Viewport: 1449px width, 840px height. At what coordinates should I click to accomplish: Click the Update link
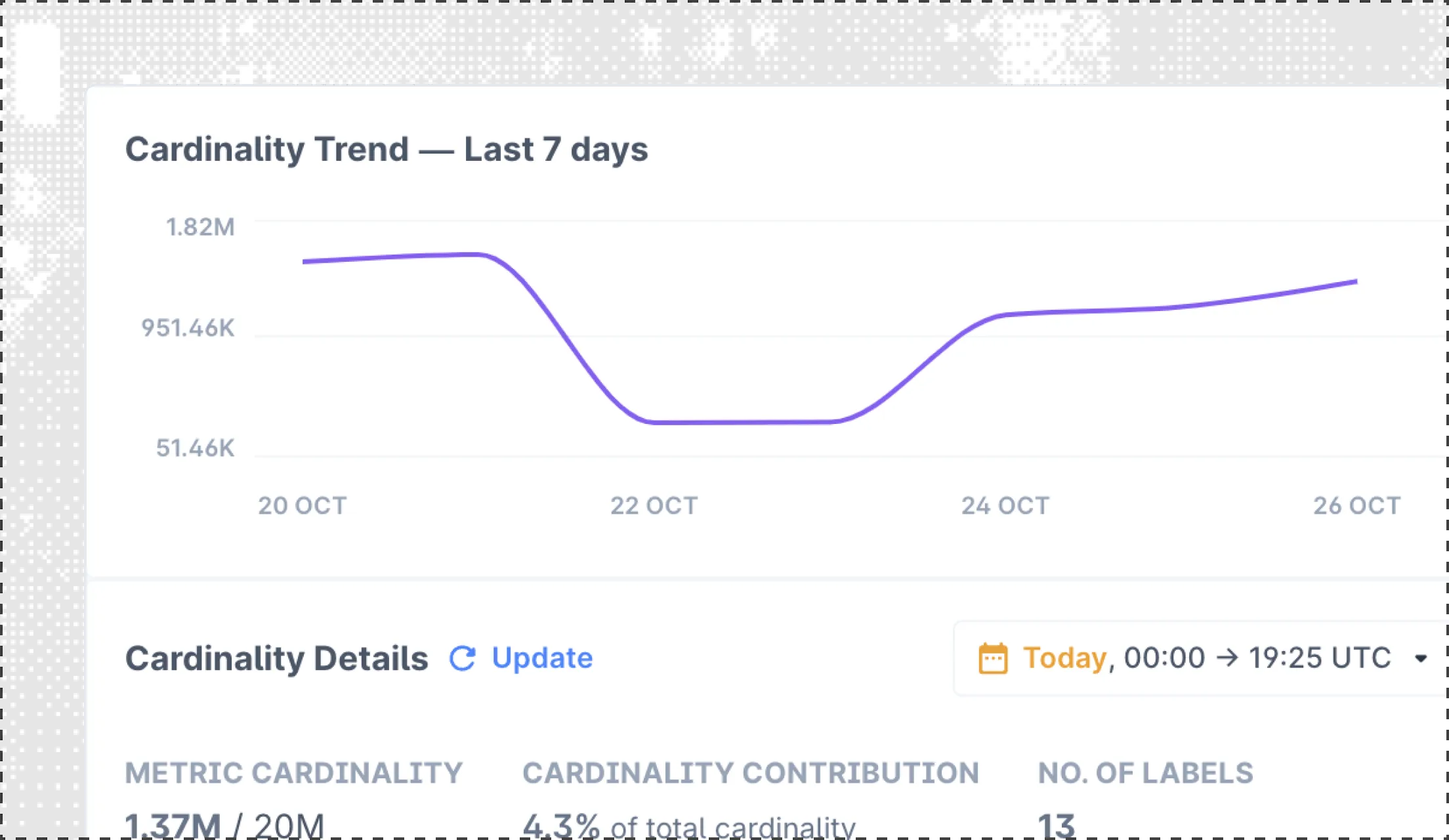pos(542,658)
